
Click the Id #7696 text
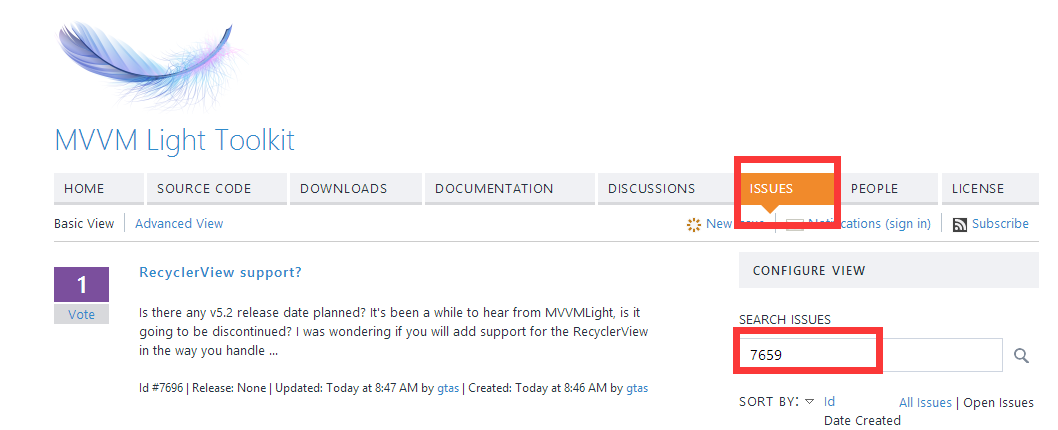[162, 389]
